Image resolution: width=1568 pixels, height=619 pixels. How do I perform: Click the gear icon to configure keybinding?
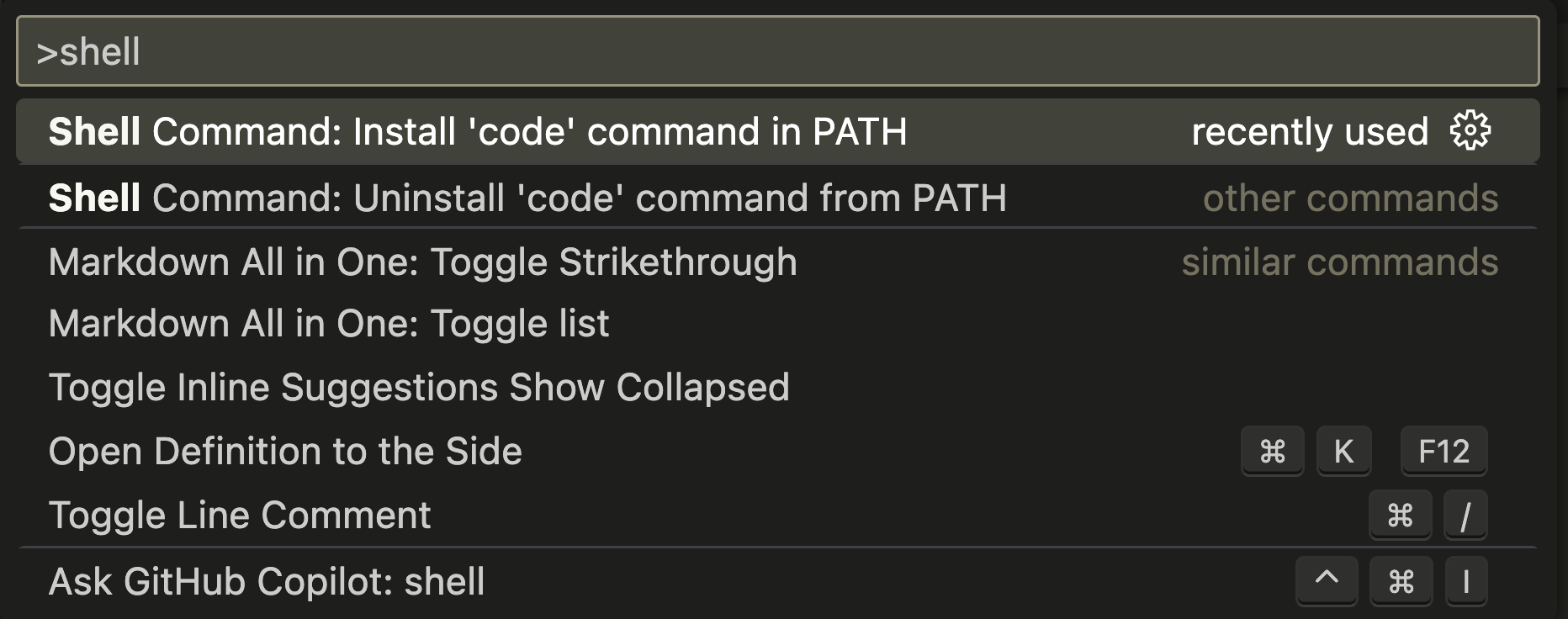click(x=1470, y=131)
